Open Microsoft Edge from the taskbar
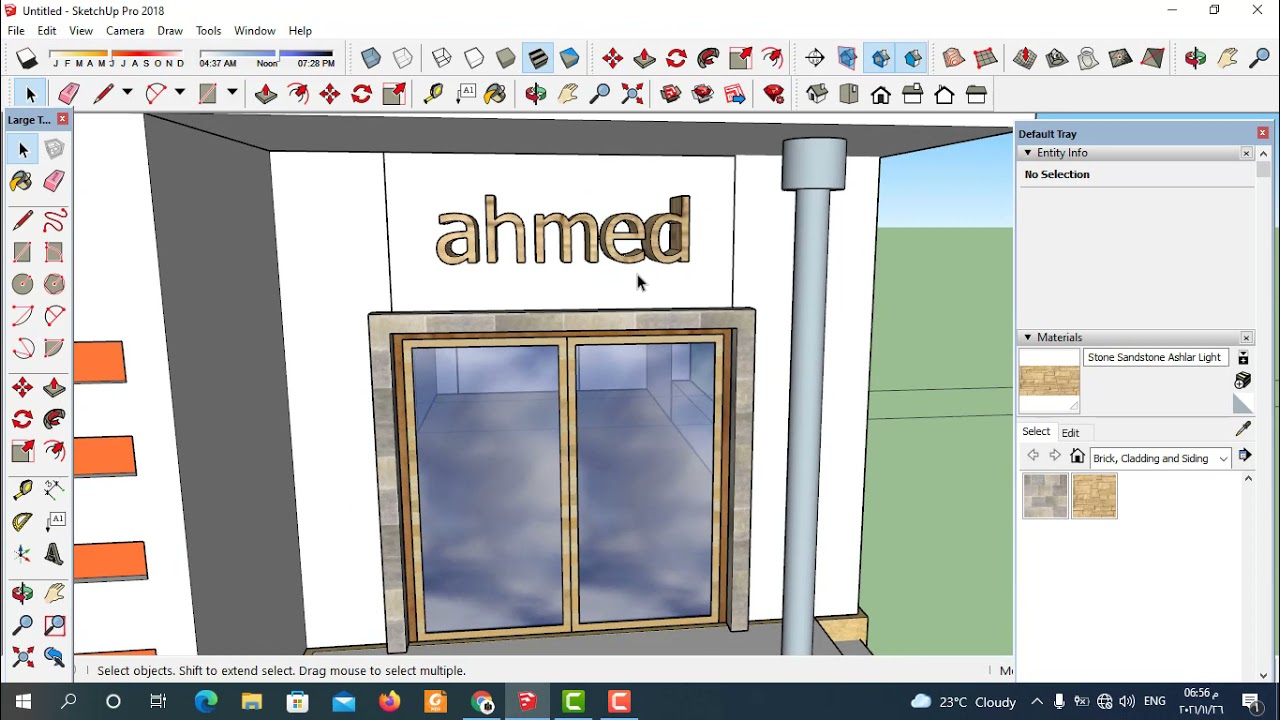Image resolution: width=1280 pixels, height=720 pixels. point(206,702)
